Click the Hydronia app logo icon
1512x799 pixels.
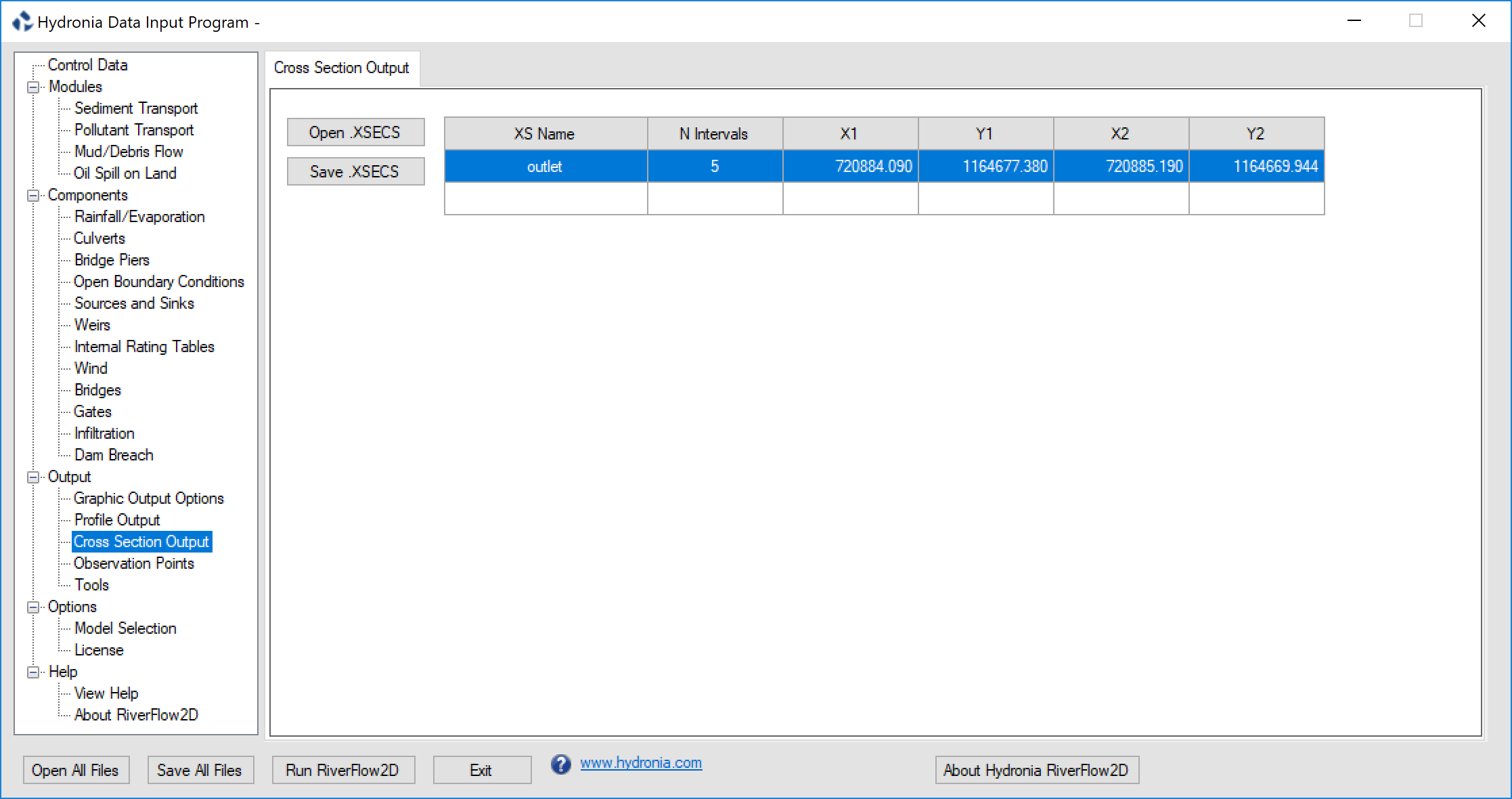click(22, 22)
